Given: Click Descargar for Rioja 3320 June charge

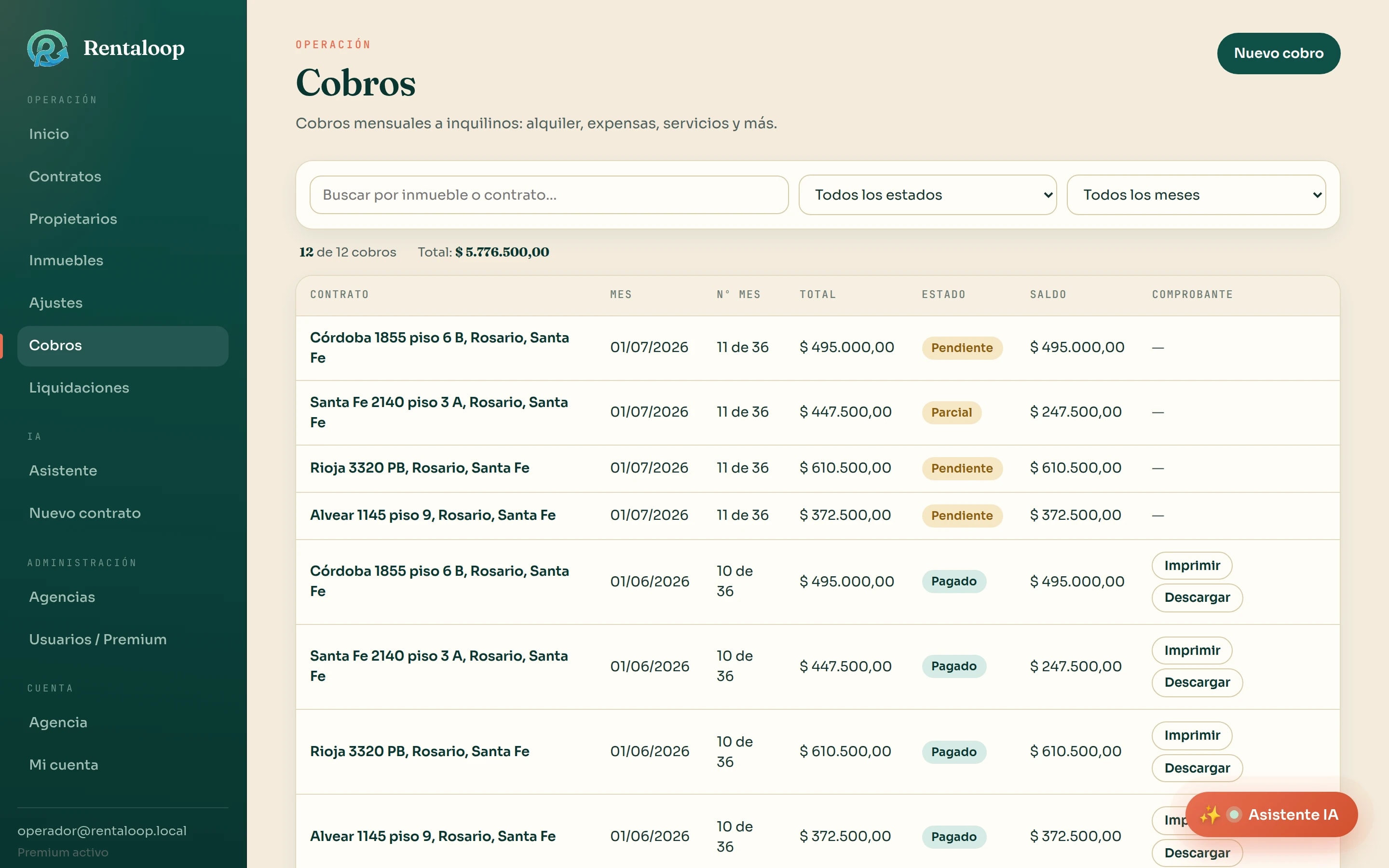Looking at the screenshot, I should point(1197,768).
